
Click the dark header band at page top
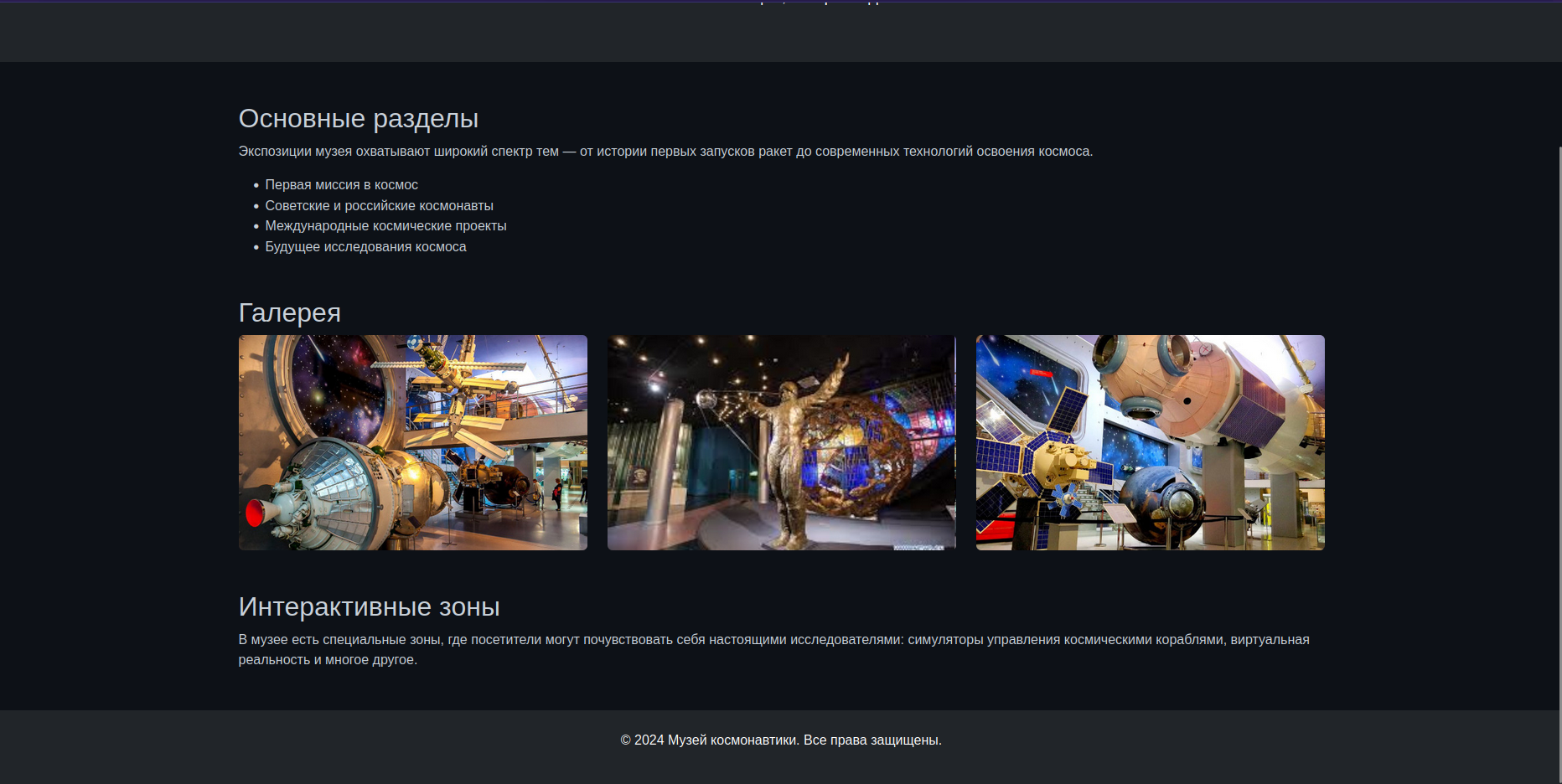click(x=780, y=34)
